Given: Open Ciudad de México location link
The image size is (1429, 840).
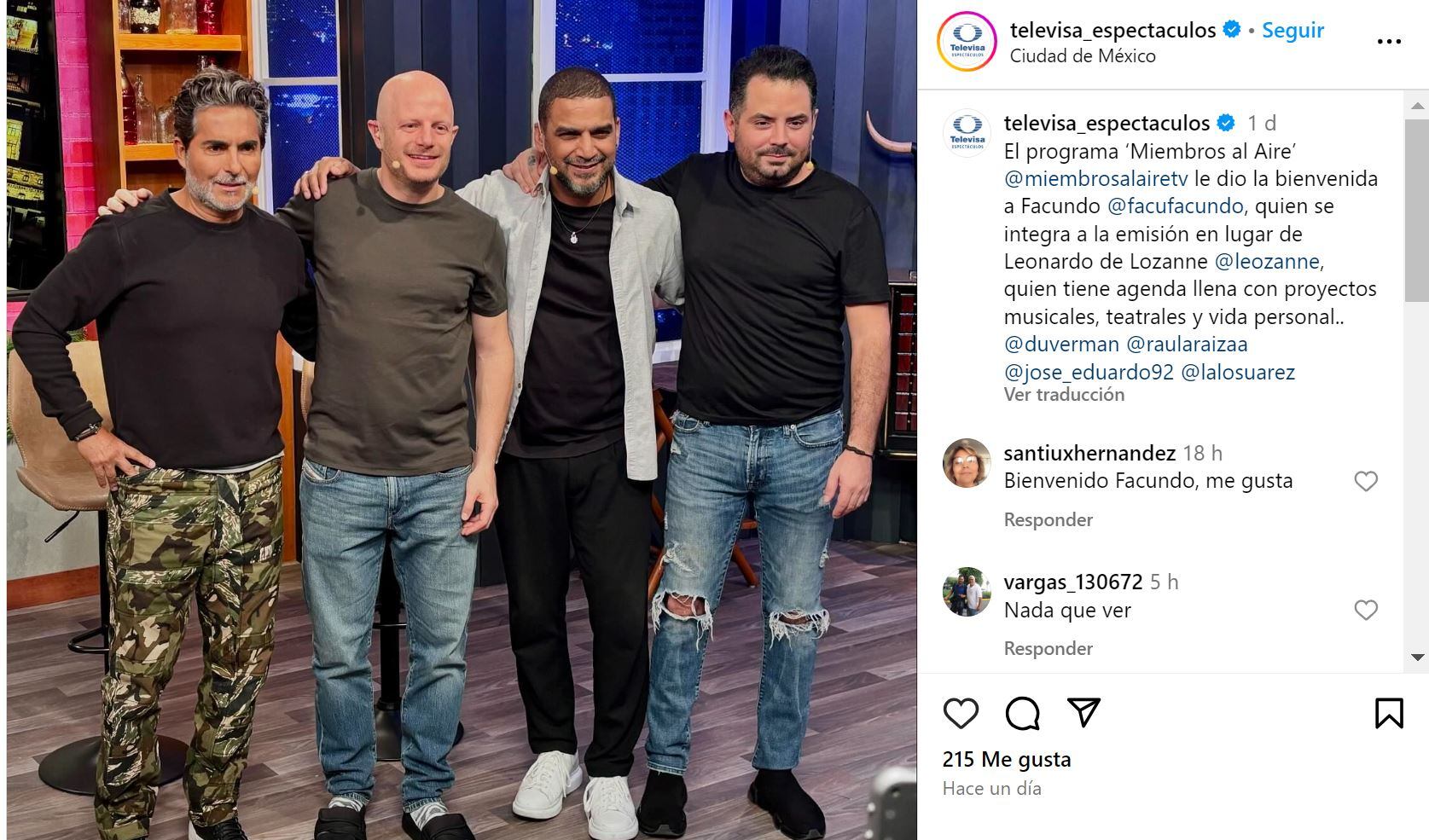Looking at the screenshot, I should pyautogui.click(x=1083, y=55).
